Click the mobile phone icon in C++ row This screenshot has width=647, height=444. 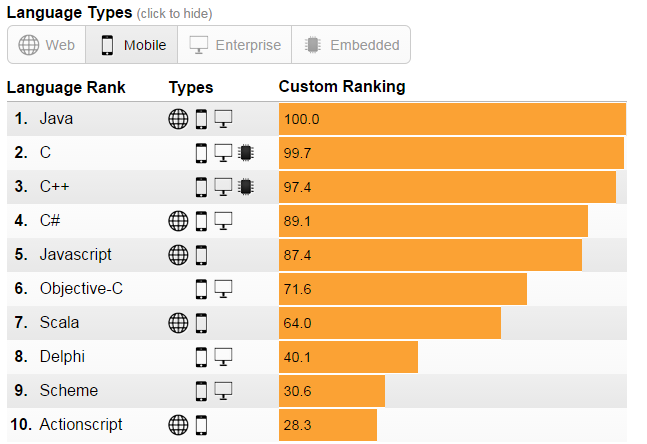[x=201, y=187]
